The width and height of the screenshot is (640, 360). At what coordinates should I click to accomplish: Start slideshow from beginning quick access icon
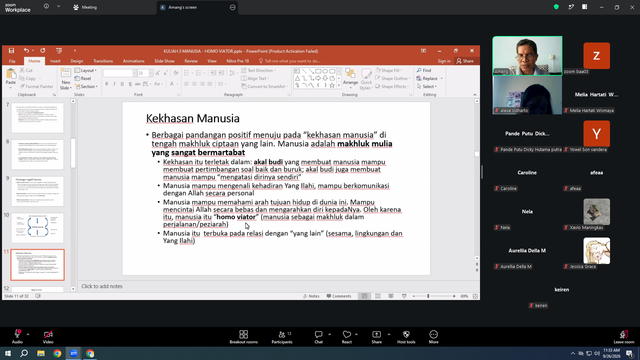point(59,51)
